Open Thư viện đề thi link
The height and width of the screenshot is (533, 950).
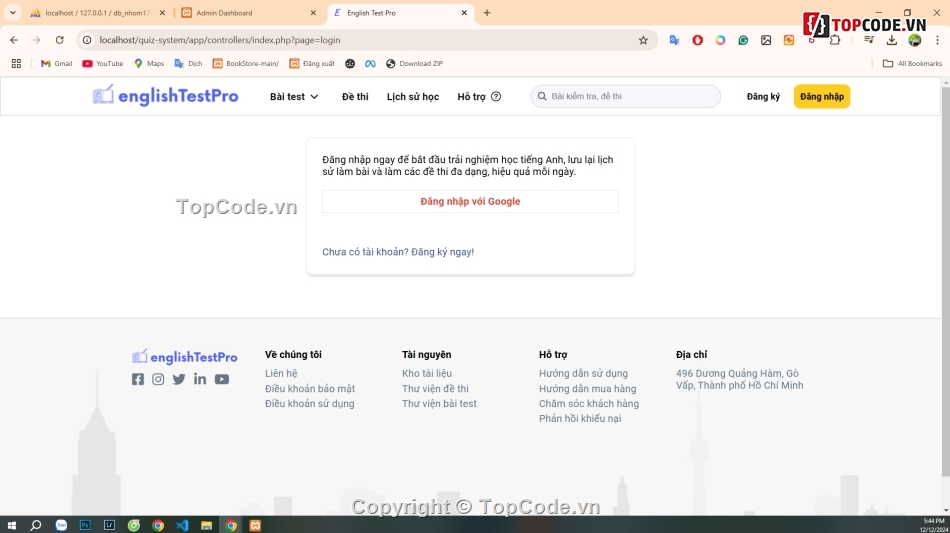tap(435, 389)
